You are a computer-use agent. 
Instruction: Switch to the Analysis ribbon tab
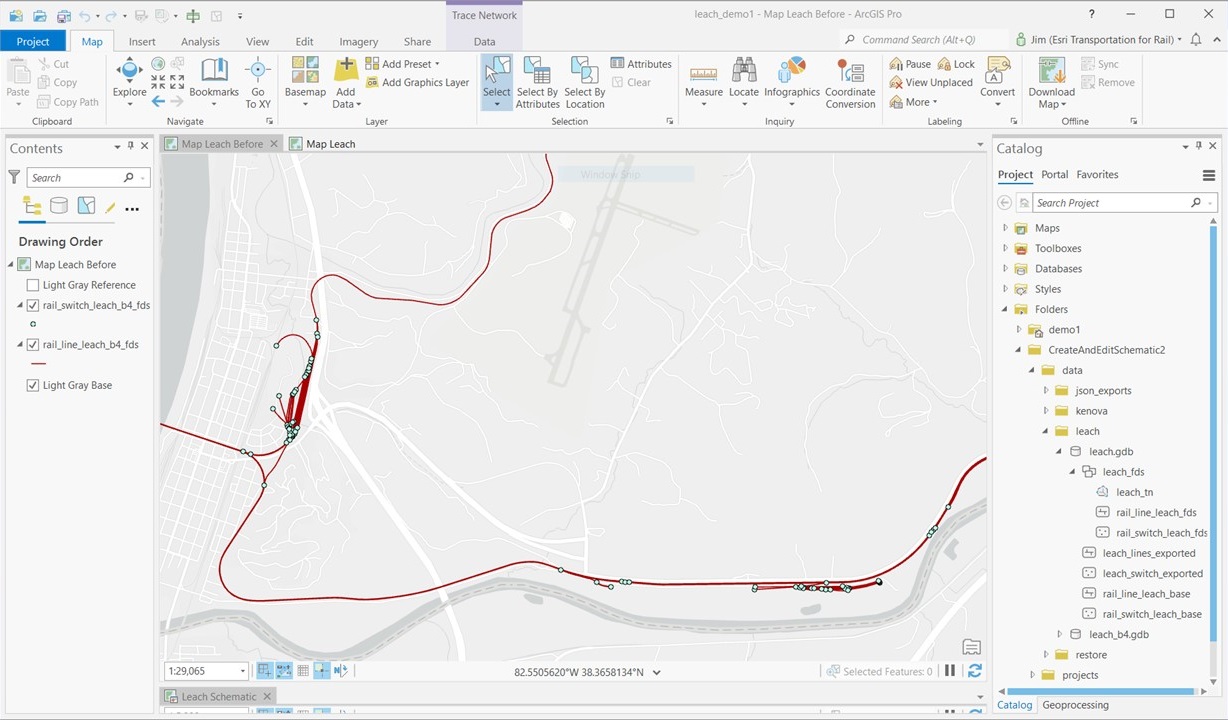(x=200, y=41)
